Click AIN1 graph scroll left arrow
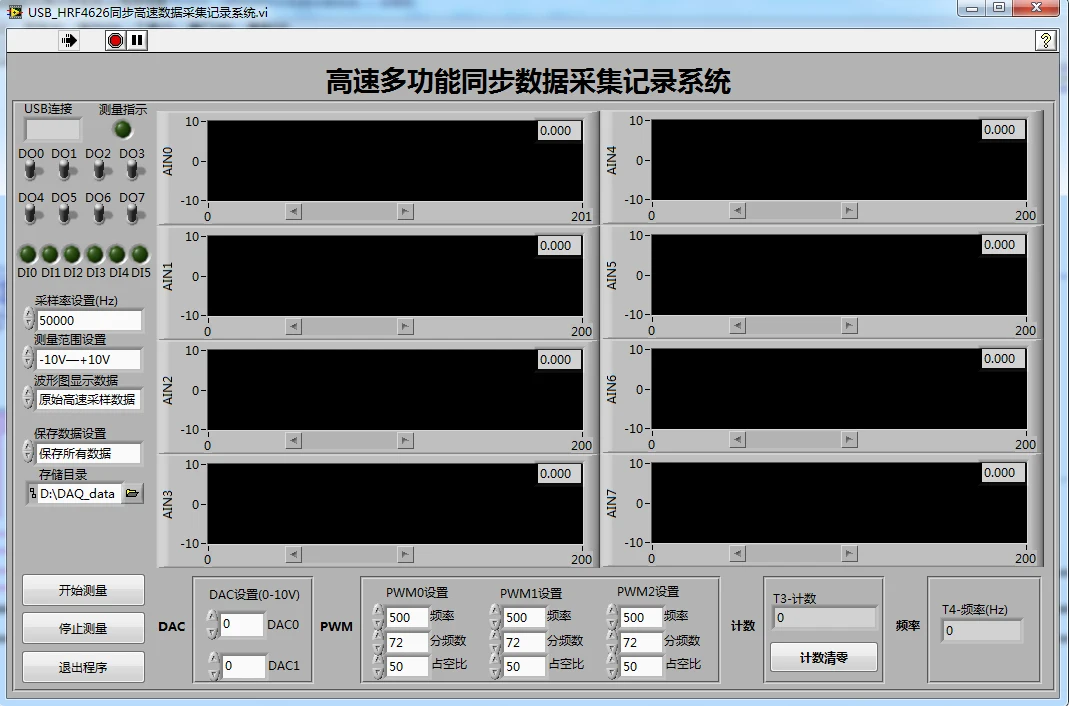Screen dimensions: 1069x706 293,326
